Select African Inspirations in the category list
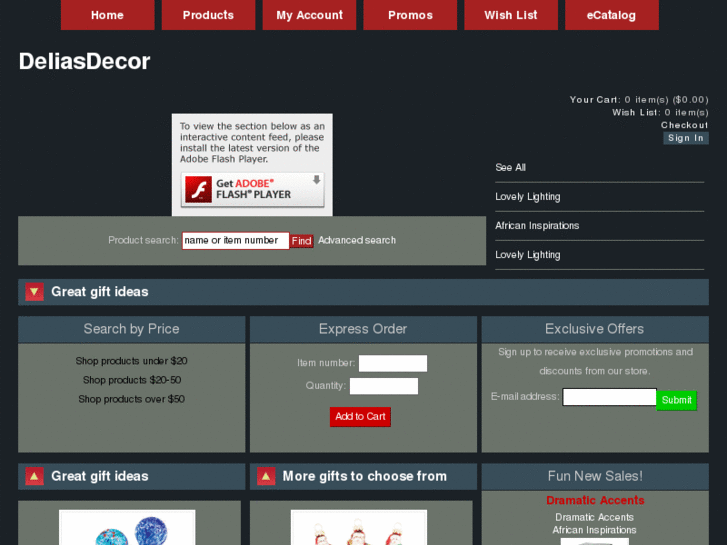The height and width of the screenshot is (545, 727). click(x=537, y=225)
